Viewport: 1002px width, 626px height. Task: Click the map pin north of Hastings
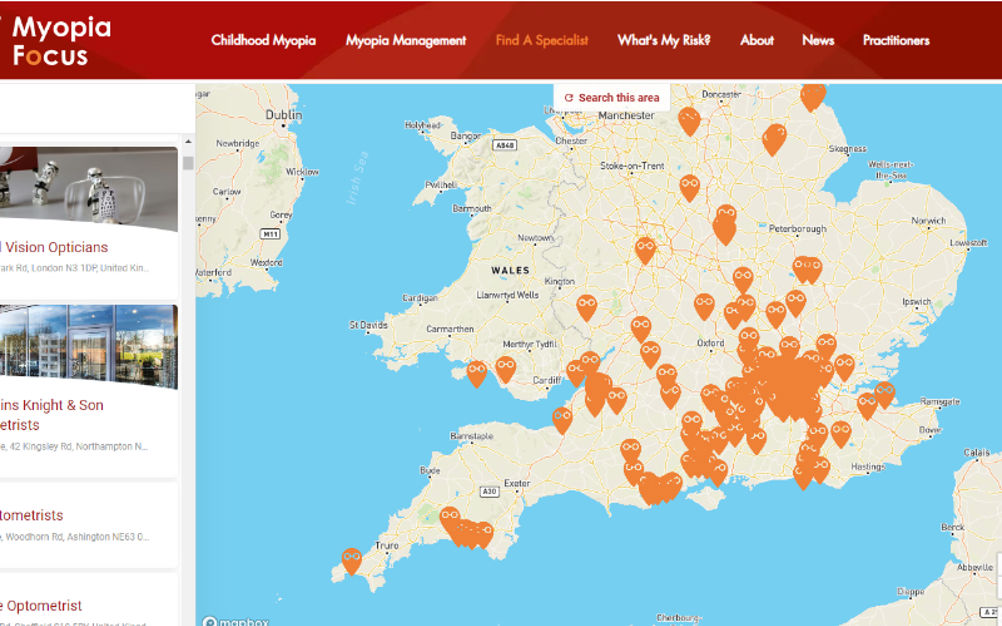click(841, 433)
